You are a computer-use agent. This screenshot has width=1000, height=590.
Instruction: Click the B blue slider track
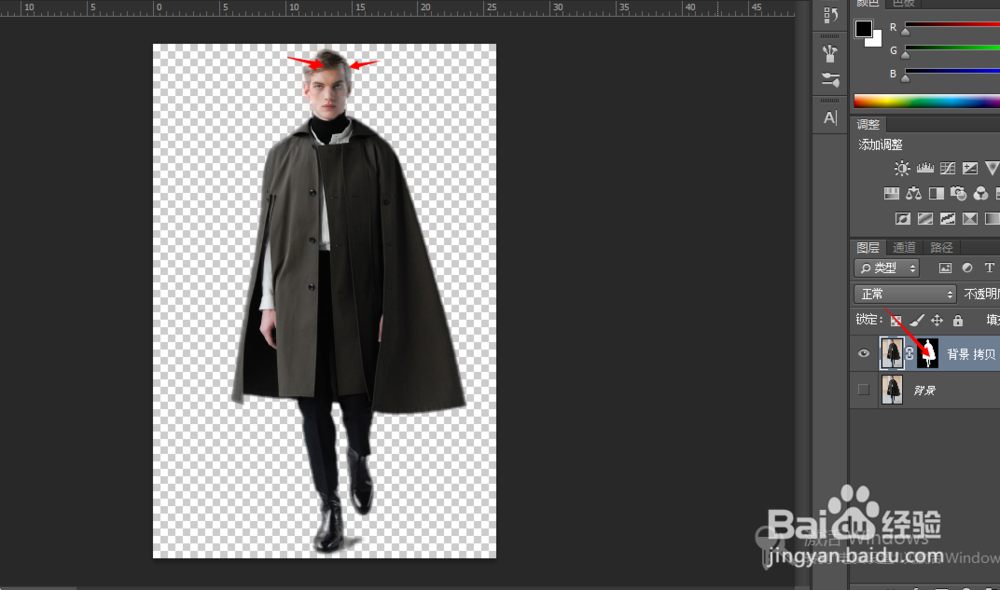pyautogui.click(x=952, y=71)
